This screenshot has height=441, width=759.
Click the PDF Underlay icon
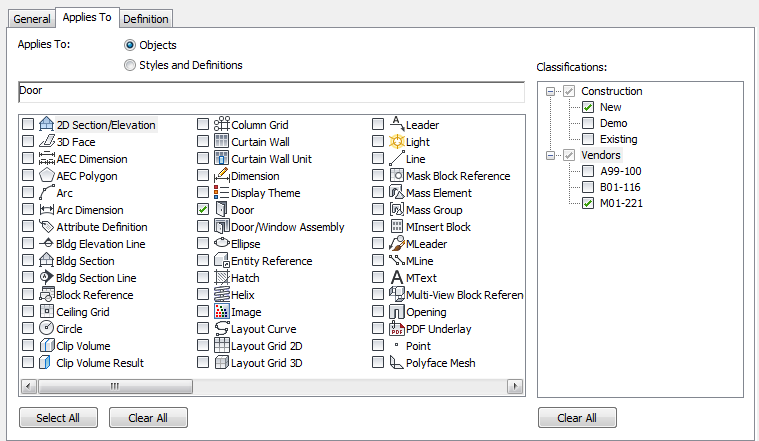tap(396, 329)
